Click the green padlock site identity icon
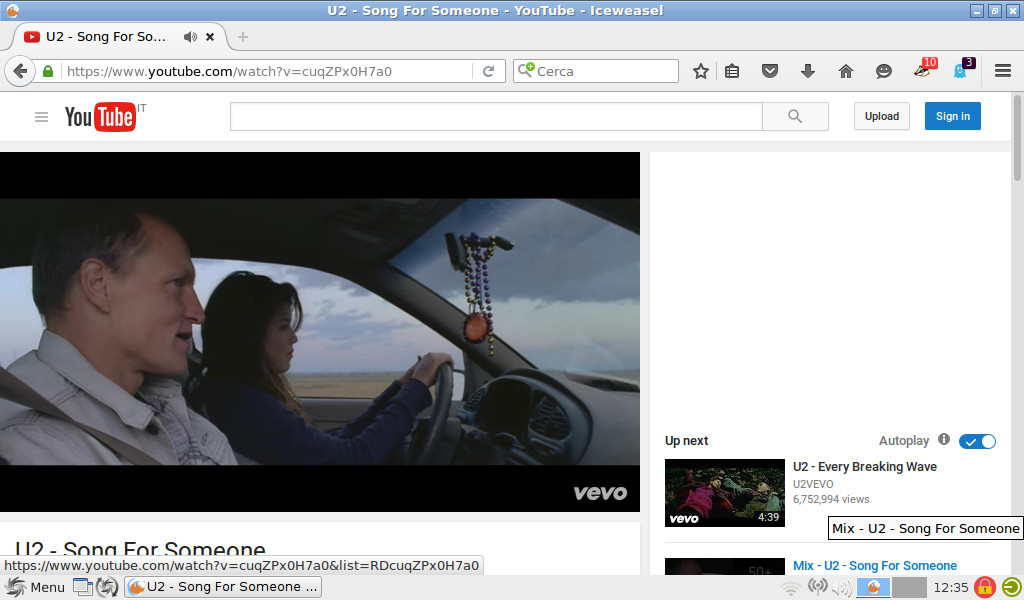1024x600 pixels. (x=48, y=71)
